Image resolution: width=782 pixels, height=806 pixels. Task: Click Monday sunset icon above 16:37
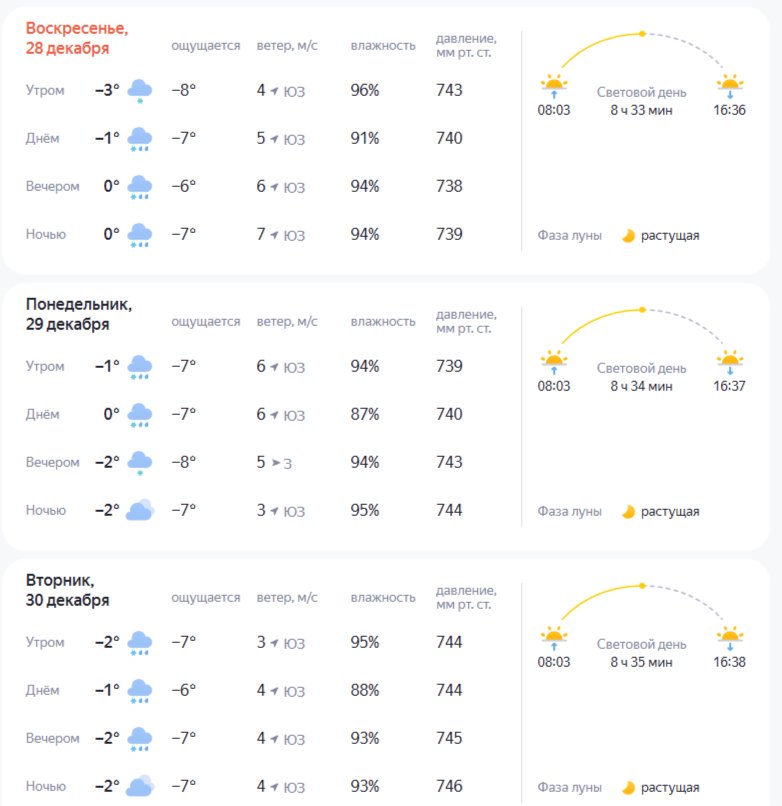[730, 361]
